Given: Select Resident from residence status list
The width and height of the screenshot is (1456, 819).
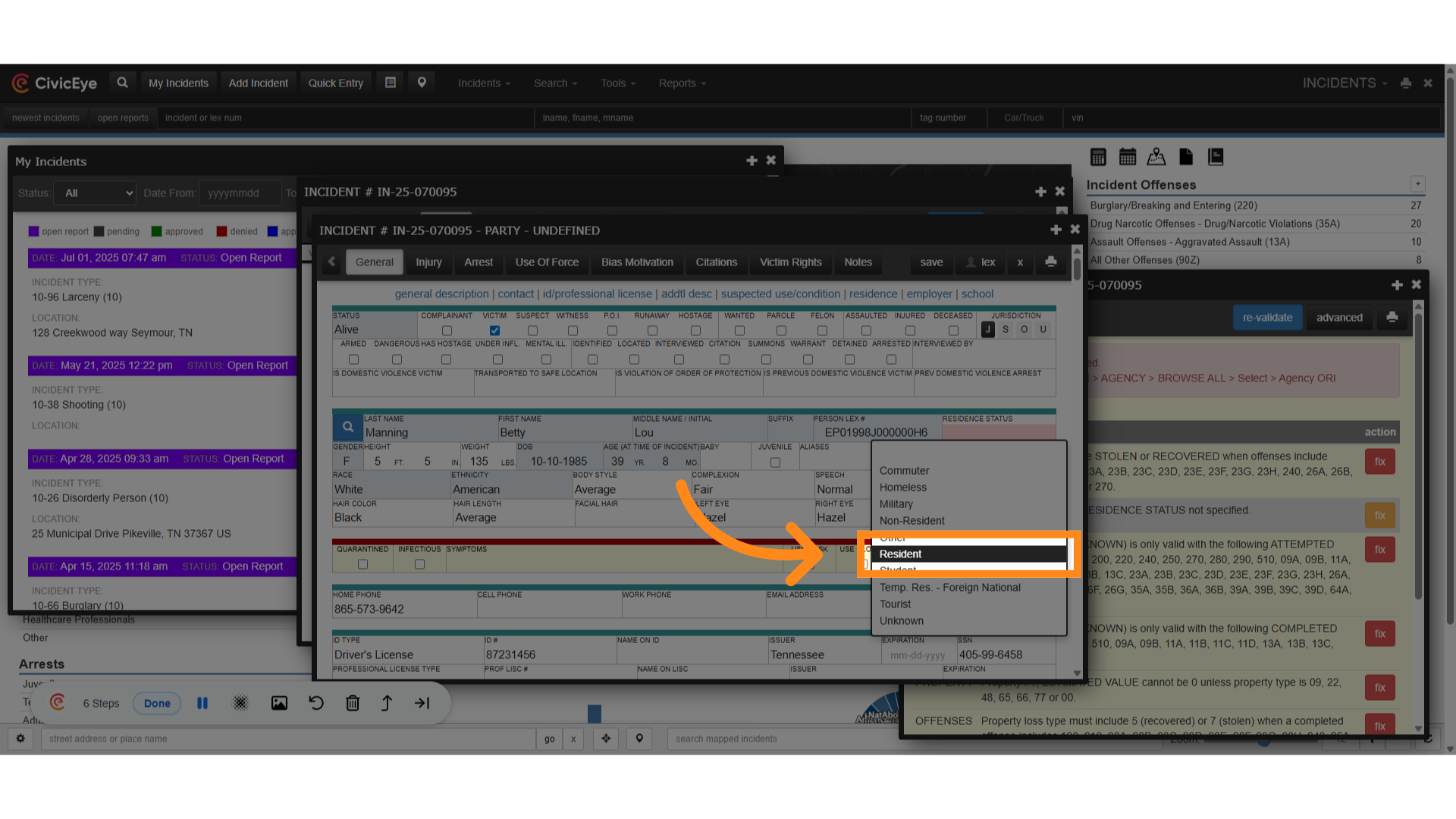Looking at the screenshot, I should click(968, 554).
